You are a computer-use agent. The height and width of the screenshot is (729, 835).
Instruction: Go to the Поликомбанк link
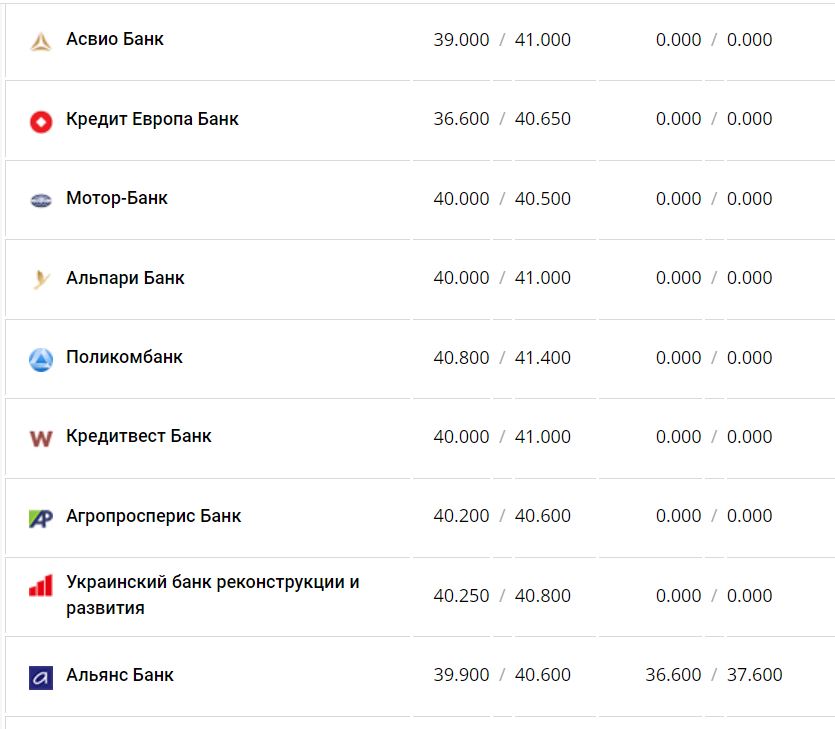coord(124,357)
